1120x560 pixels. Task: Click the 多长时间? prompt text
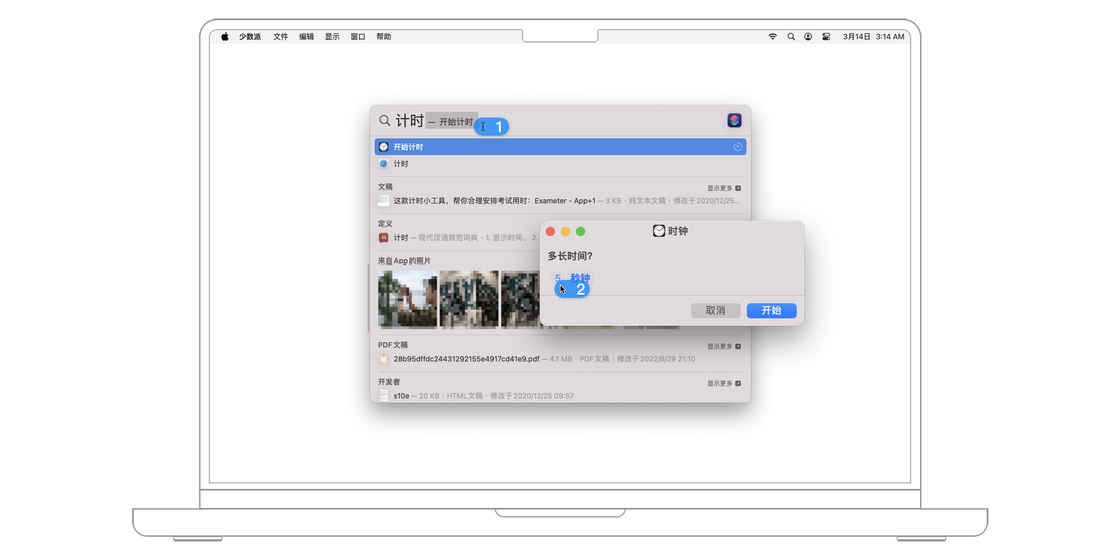(x=570, y=256)
